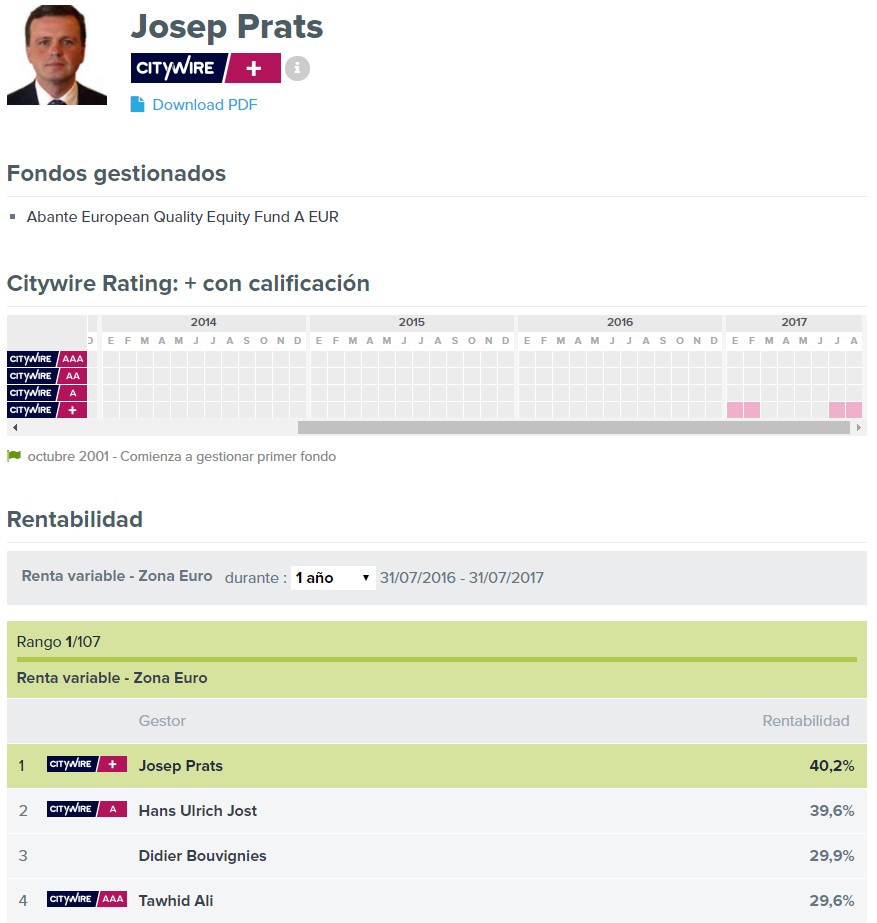Click Citywire + rating badge under name
This screenshot has width=877, height=923.
205,68
